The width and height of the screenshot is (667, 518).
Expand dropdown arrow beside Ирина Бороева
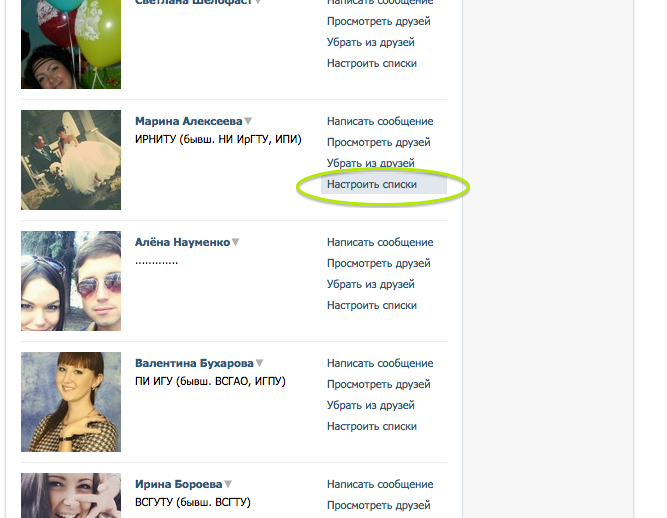tap(228, 484)
